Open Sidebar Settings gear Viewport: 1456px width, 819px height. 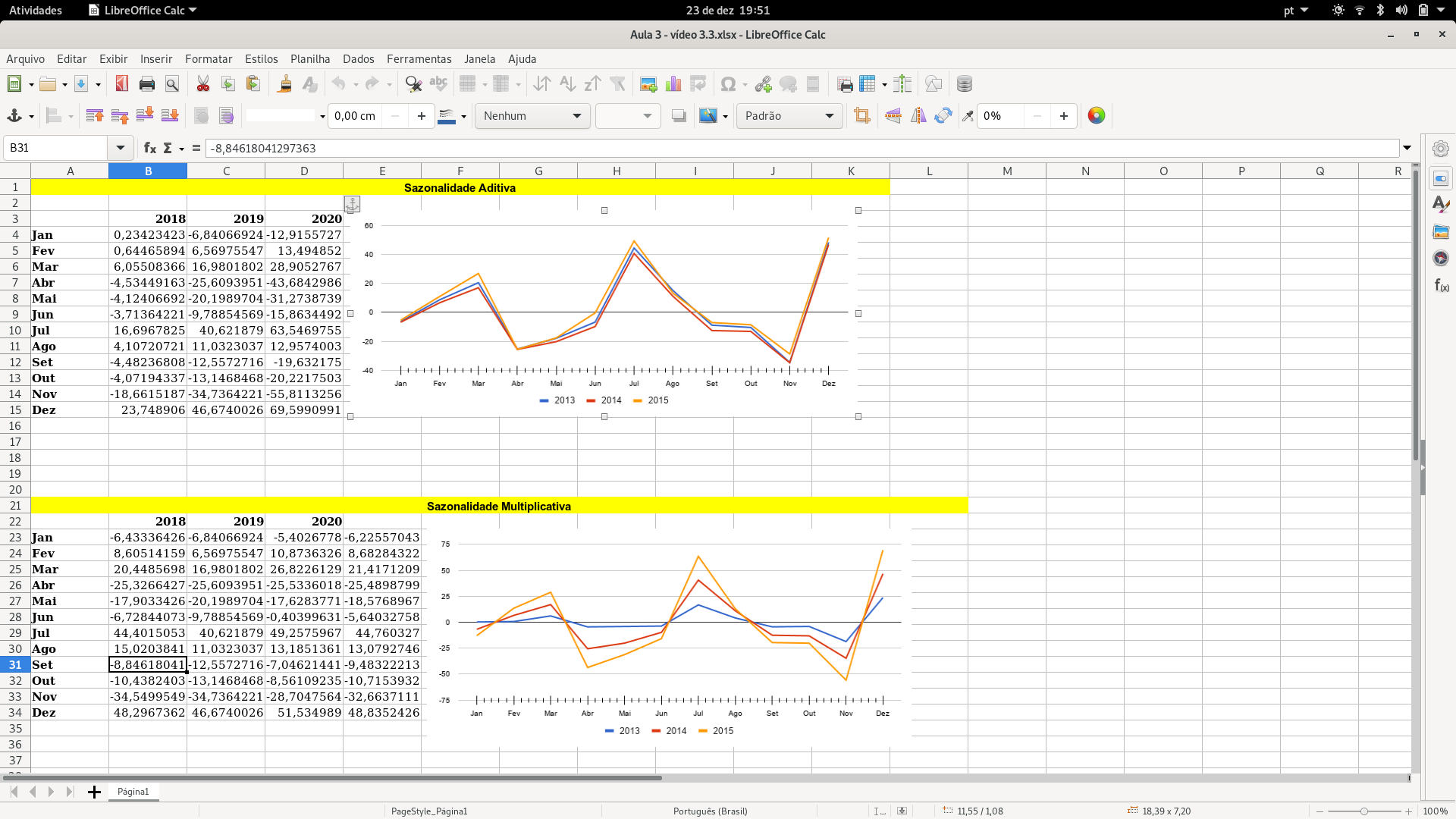pos(1441,149)
